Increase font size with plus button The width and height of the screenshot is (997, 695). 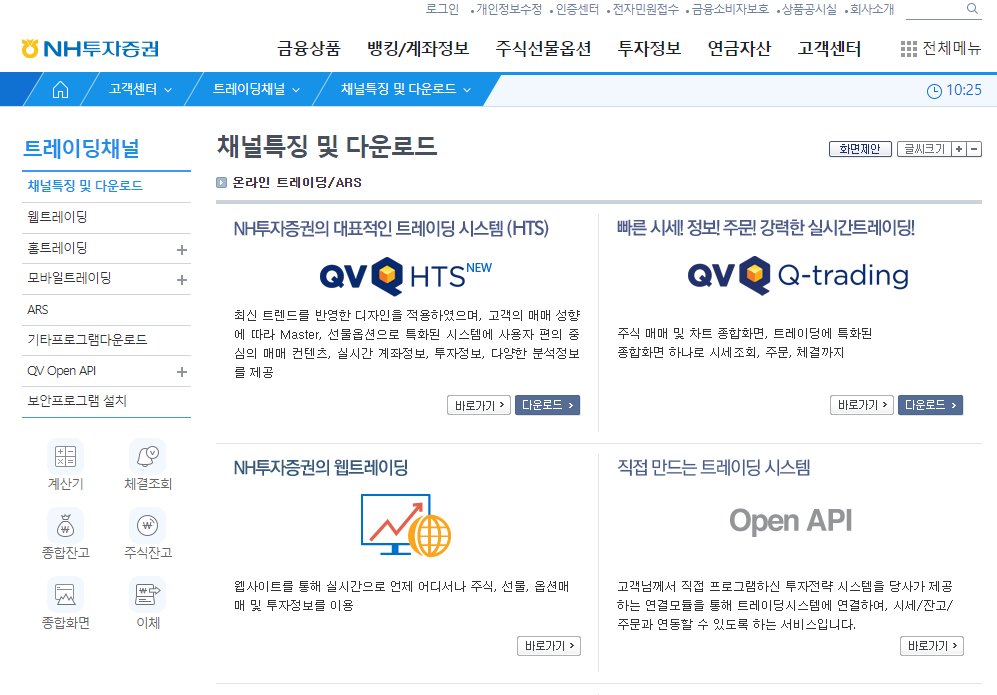959,149
